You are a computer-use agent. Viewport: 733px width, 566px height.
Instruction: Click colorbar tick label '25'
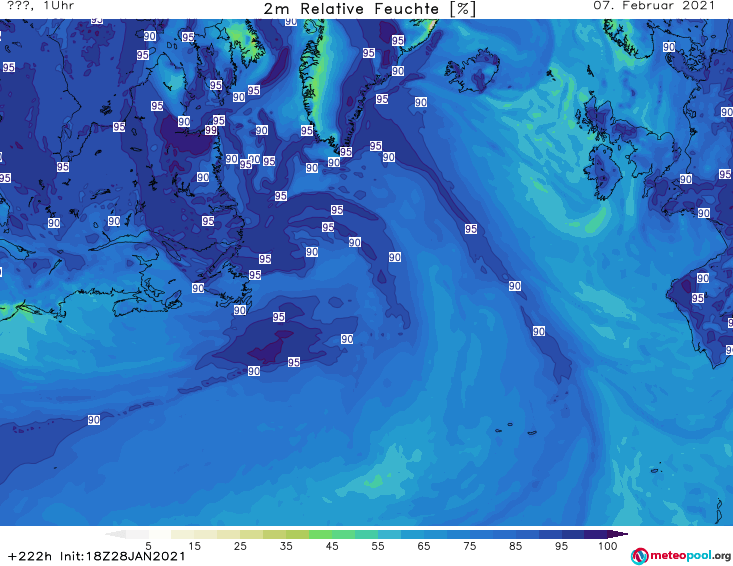[240, 546]
